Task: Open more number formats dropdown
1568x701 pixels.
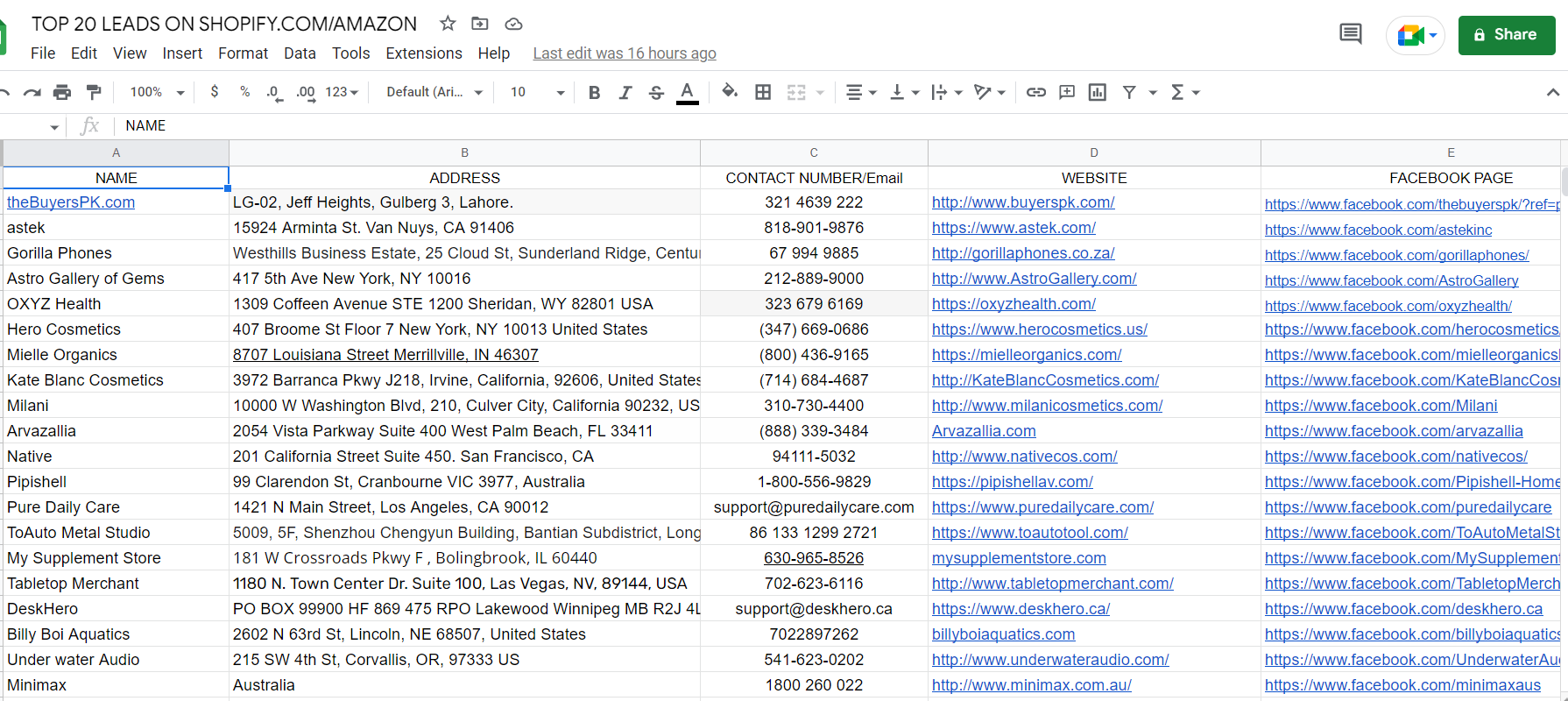Action: [342, 92]
